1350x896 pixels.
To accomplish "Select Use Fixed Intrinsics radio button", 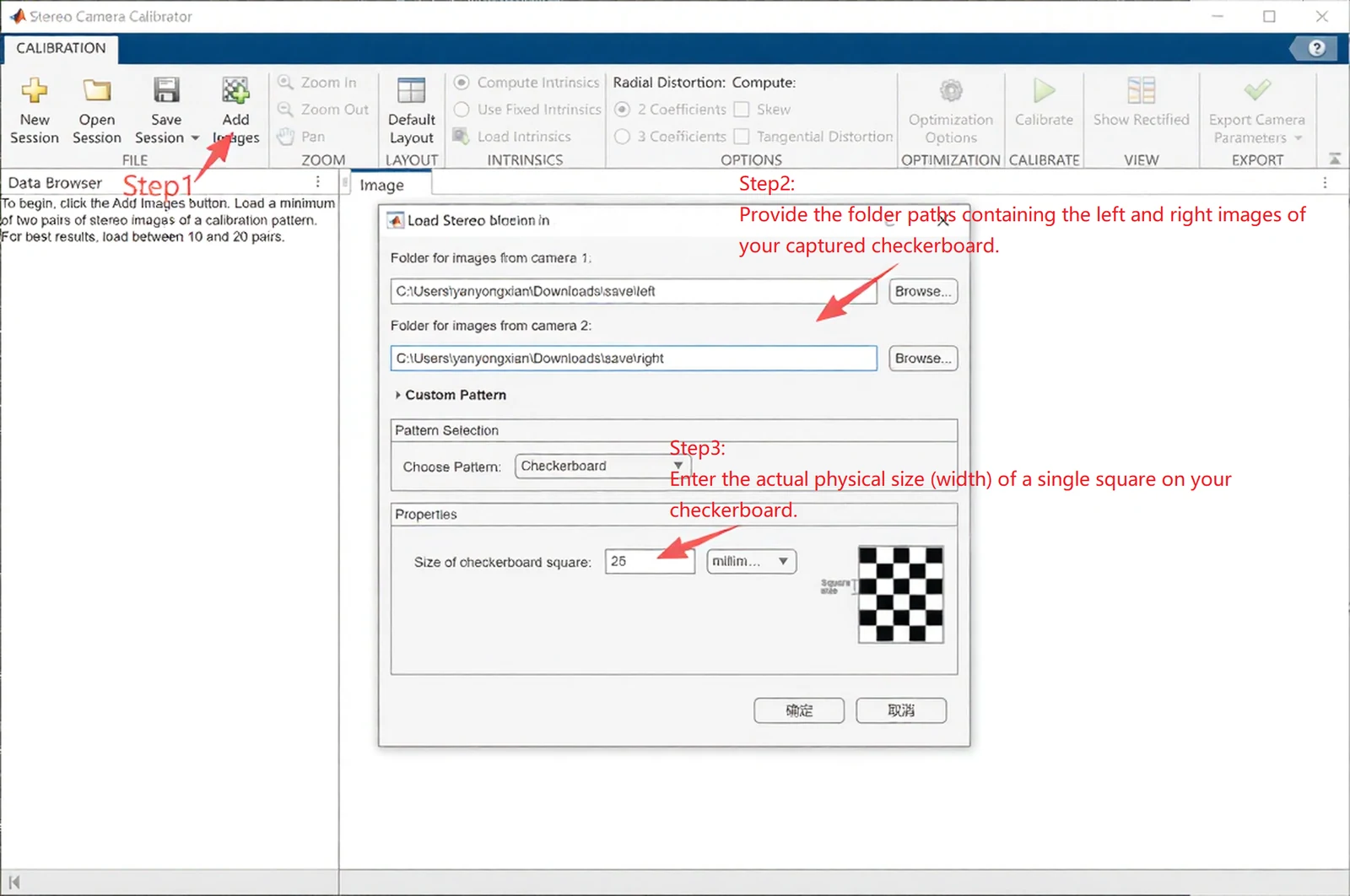I will (462, 110).
